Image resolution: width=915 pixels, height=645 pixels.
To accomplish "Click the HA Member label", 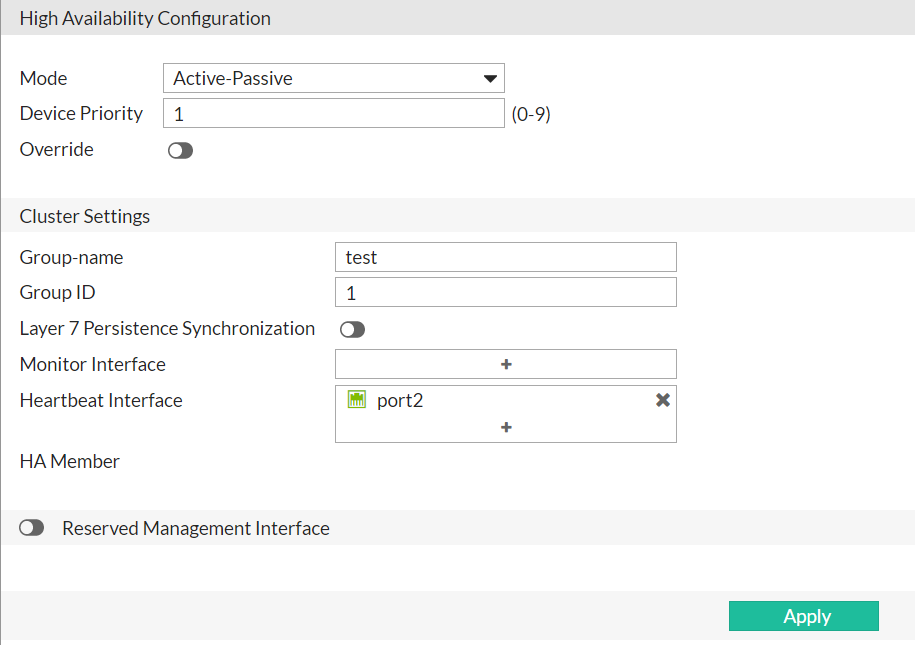I will pyautogui.click(x=69, y=461).
